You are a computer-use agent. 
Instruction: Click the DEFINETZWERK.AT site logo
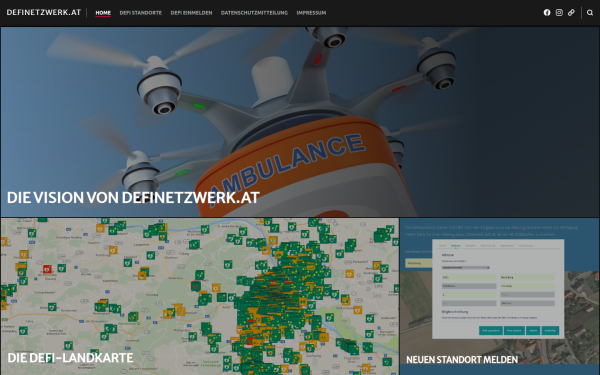click(44, 12)
